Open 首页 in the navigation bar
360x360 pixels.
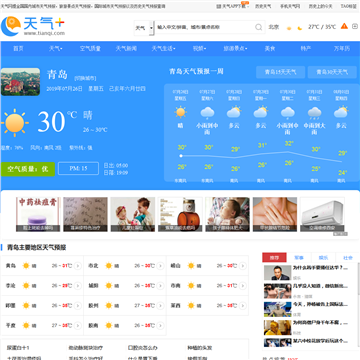click(x=18, y=49)
